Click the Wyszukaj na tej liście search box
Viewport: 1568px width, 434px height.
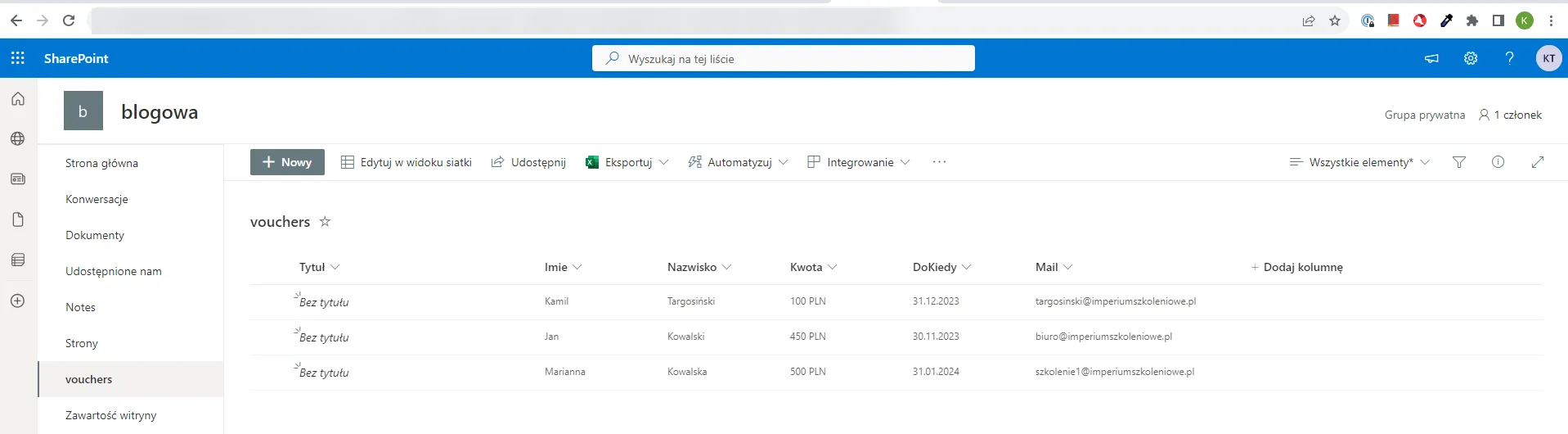(783, 59)
